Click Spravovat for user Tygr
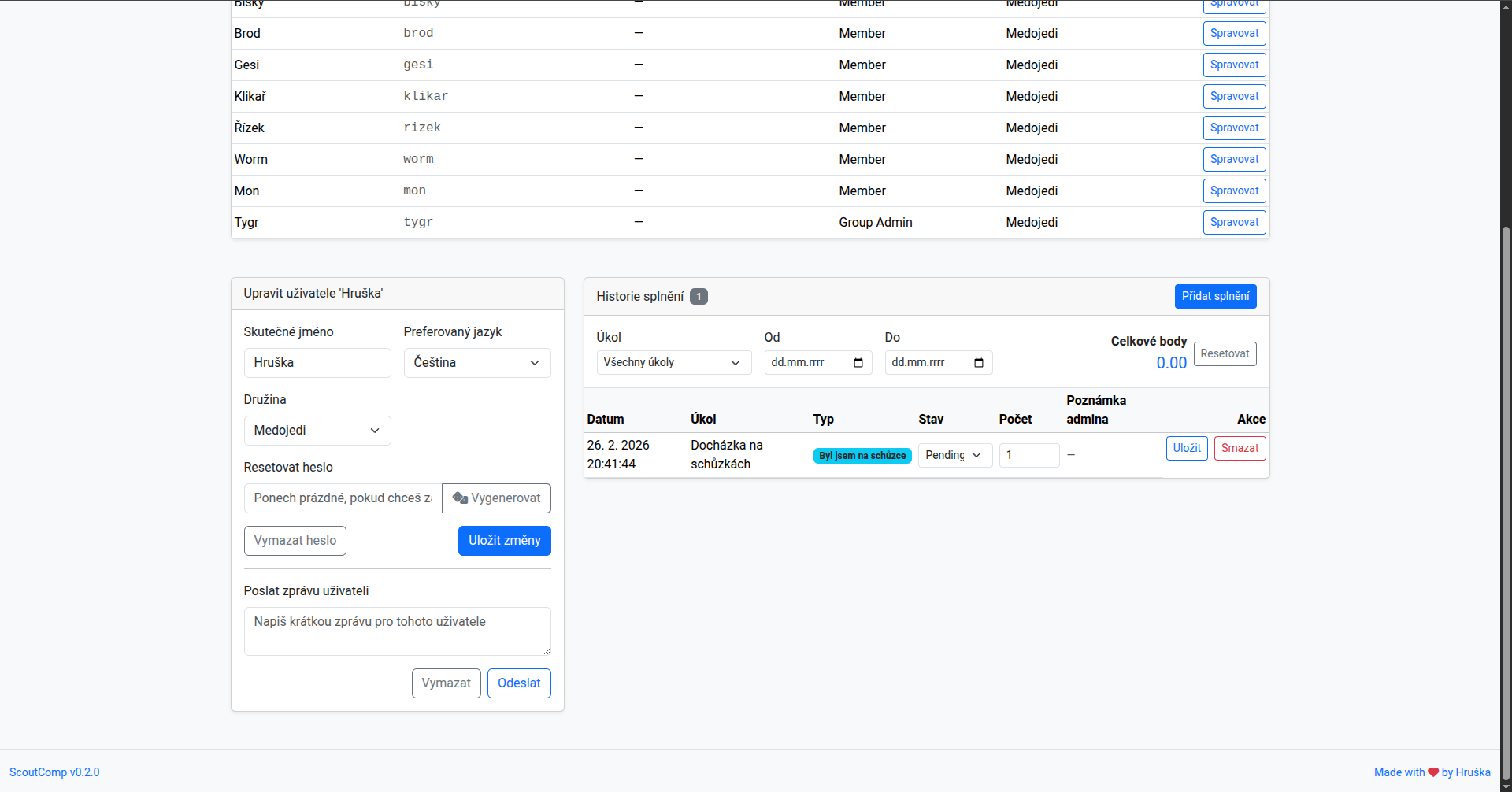This screenshot has height=792, width=1512. click(1233, 223)
